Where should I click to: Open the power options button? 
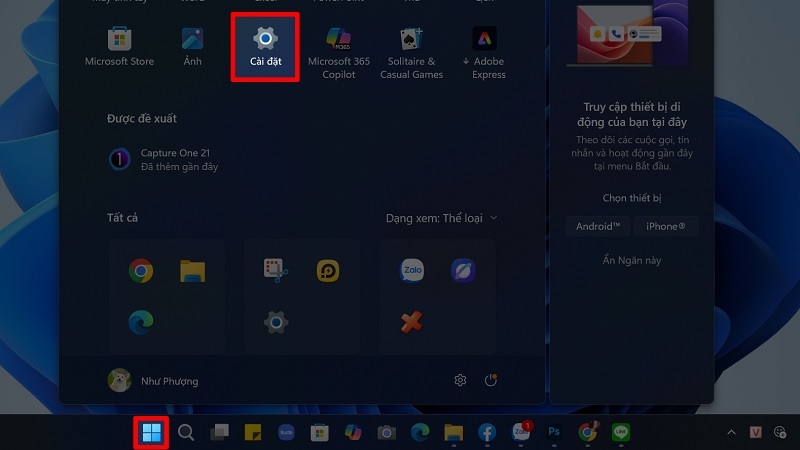[x=491, y=380]
